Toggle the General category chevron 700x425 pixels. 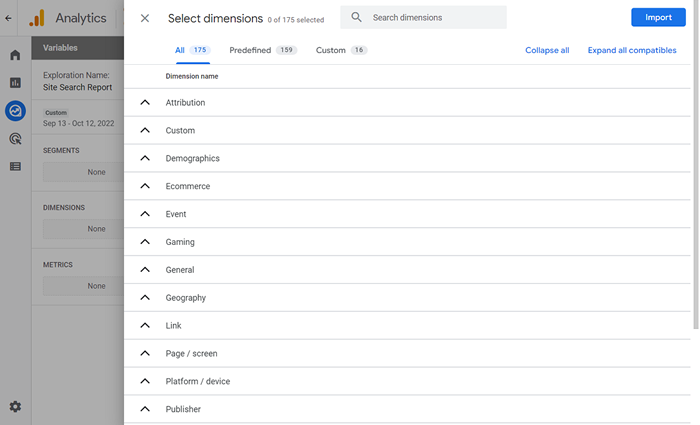point(145,270)
